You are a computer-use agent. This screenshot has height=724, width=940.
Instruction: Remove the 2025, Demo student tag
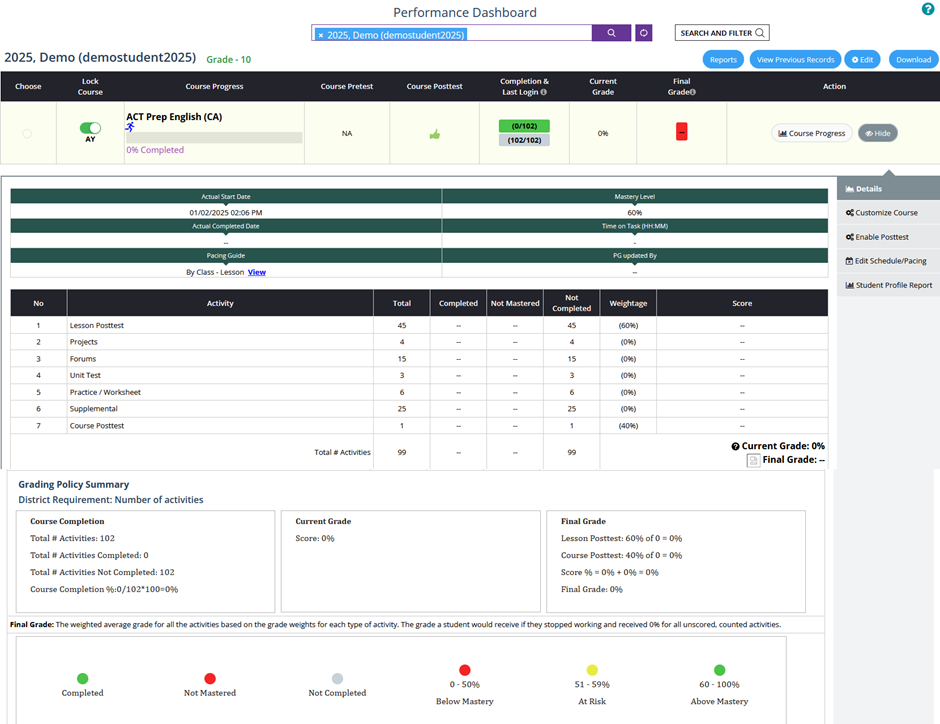click(321, 34)
